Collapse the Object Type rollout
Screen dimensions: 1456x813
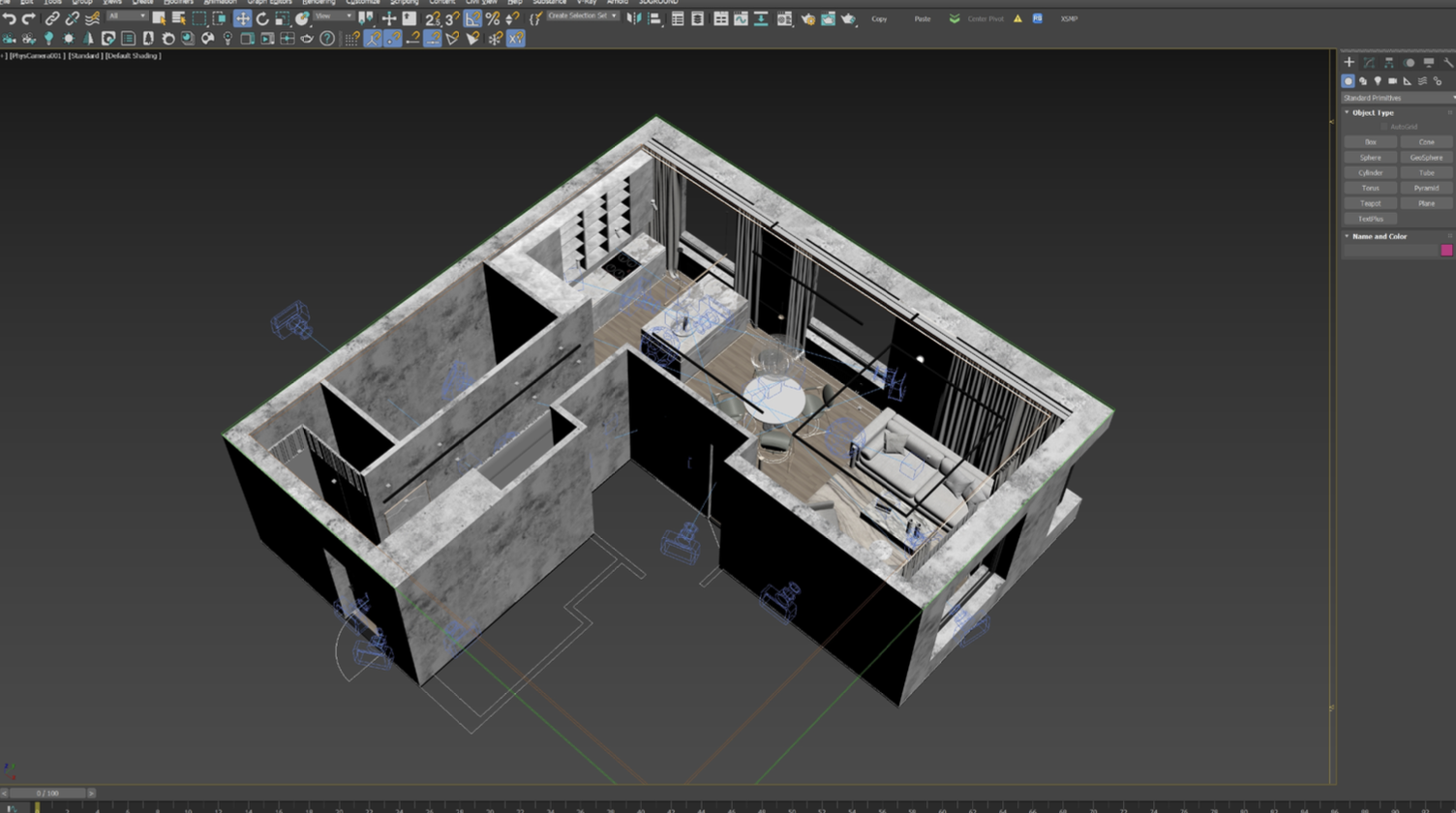point(1347,112)
